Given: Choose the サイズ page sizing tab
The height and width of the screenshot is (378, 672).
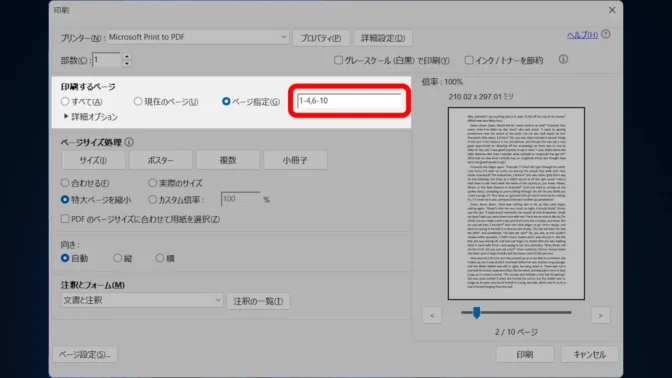Looking at the screenshot, I should click(93, 160).
